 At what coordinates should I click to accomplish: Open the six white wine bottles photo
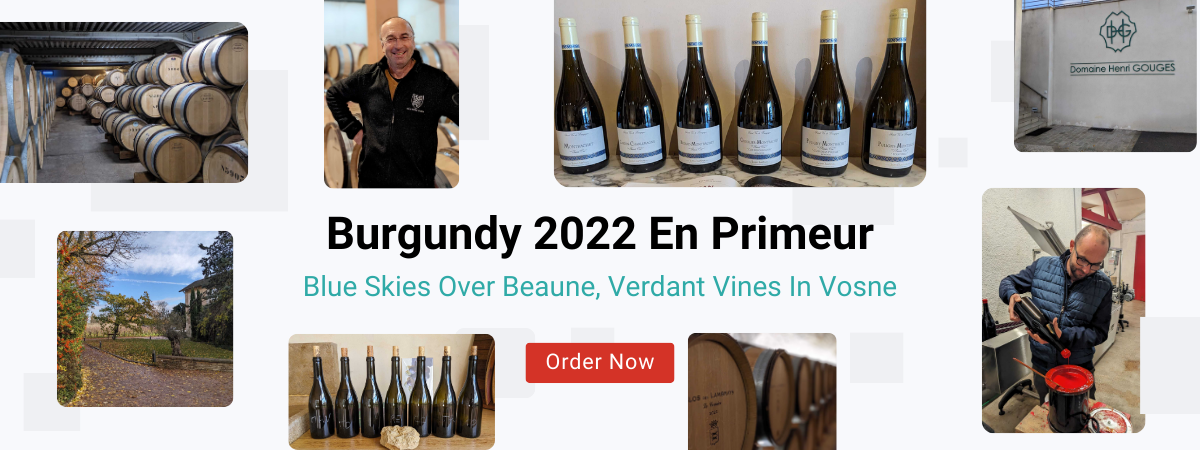tap(740, 93)
